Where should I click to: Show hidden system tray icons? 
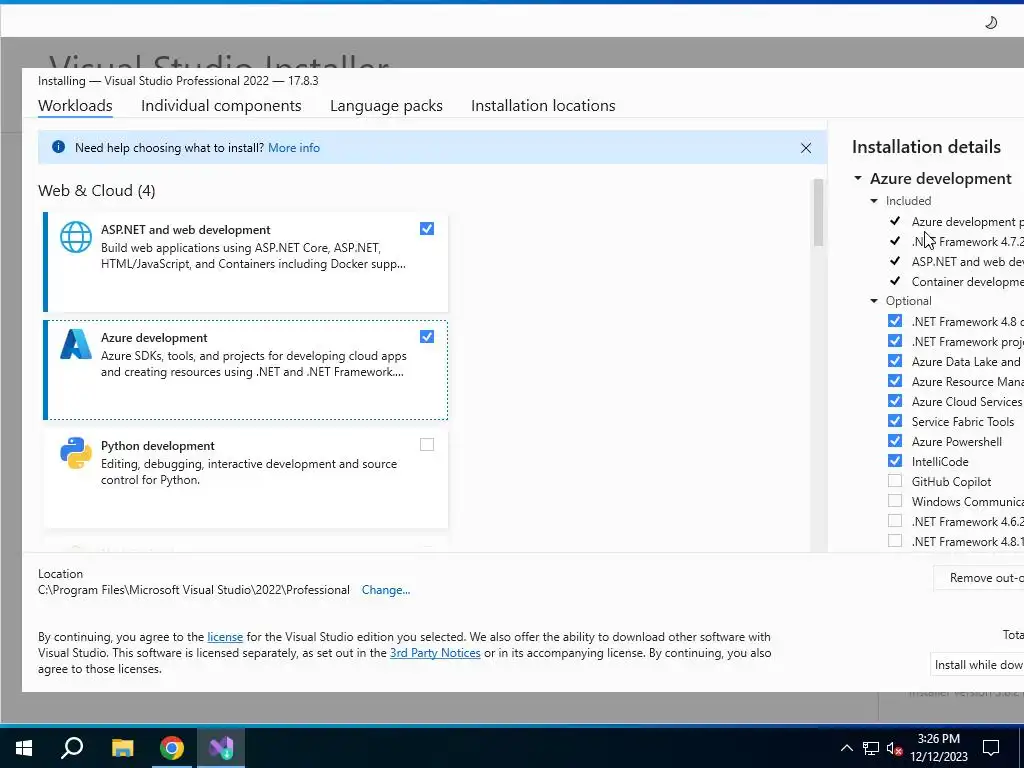(846, 748)
